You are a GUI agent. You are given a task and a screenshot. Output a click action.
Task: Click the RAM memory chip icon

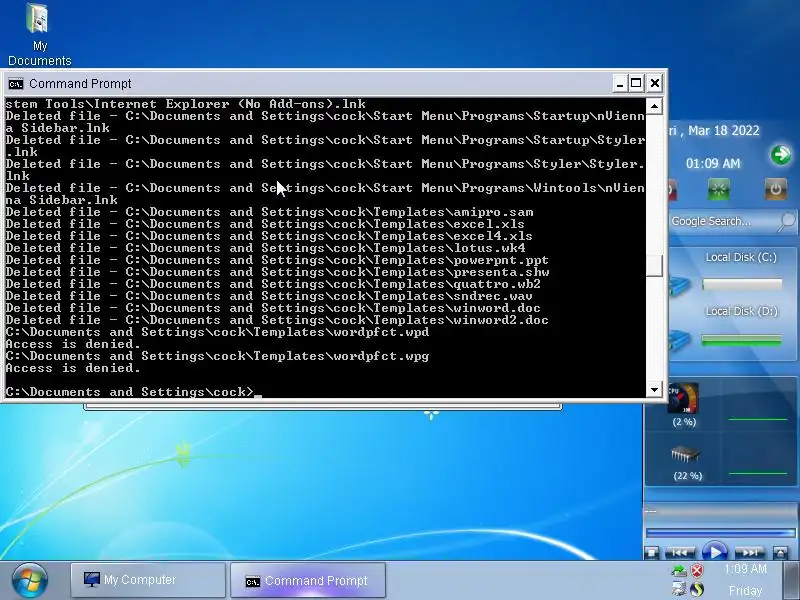684,454
